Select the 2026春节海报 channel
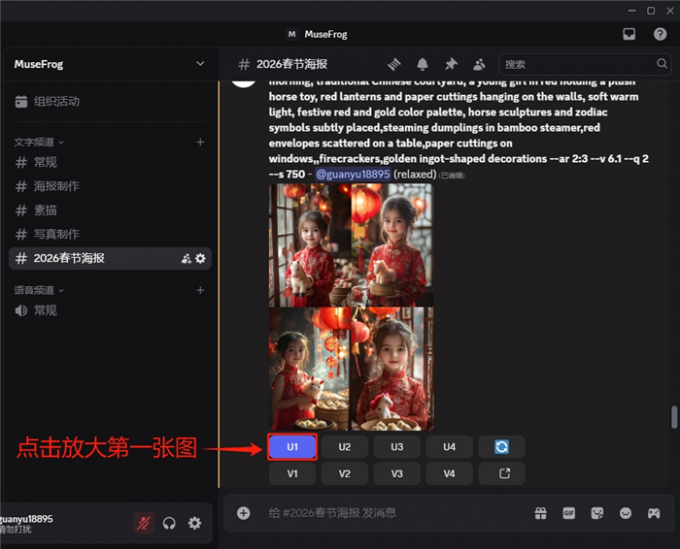This screenshot has height=549, width=680. pos(110,258)
